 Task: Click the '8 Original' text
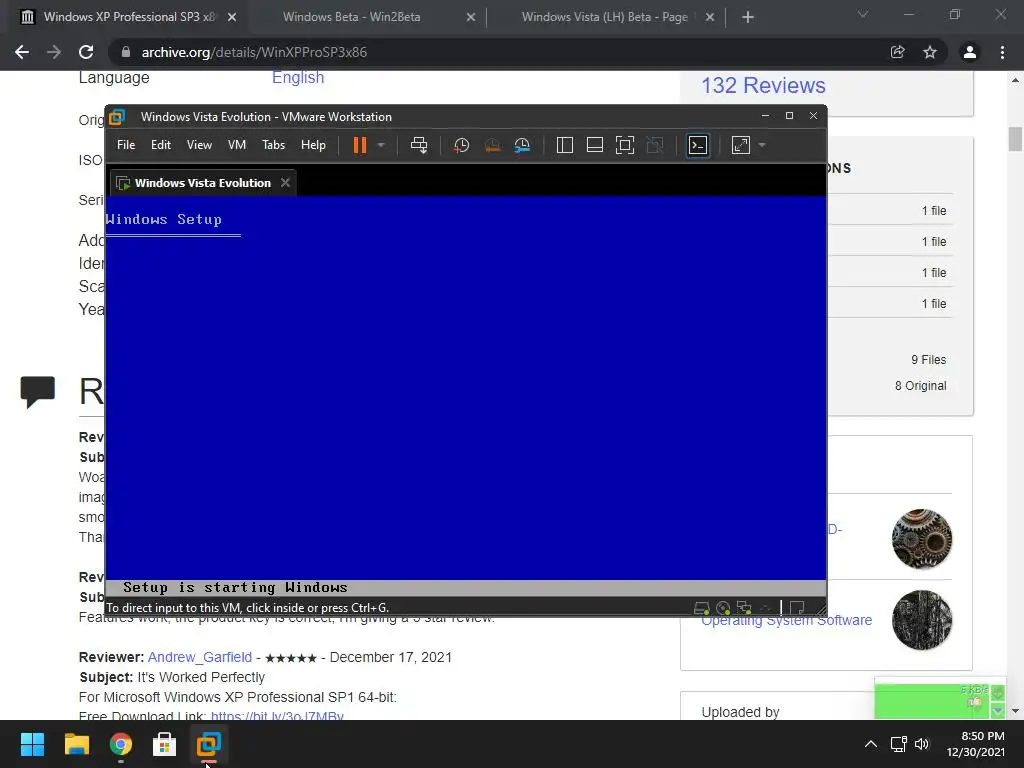pyautogui.click(x=920, y=386)
